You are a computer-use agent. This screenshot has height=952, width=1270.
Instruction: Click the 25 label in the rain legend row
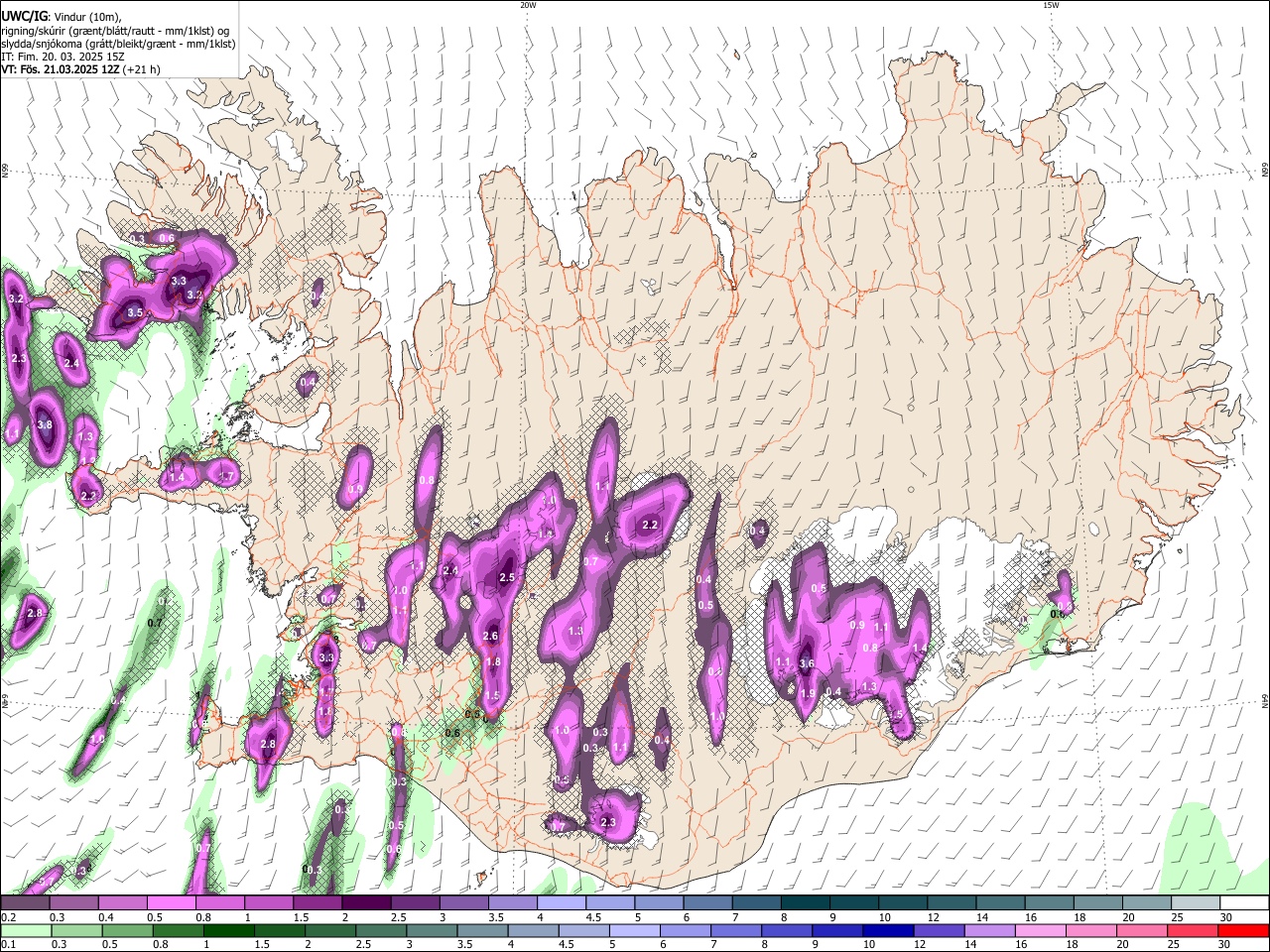tap(1175, 945)
